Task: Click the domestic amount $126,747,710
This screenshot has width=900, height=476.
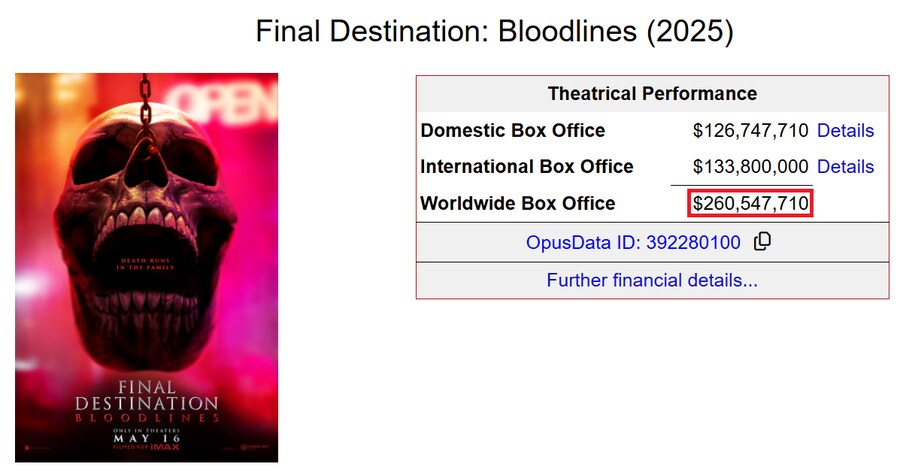Action: (750, 130)
